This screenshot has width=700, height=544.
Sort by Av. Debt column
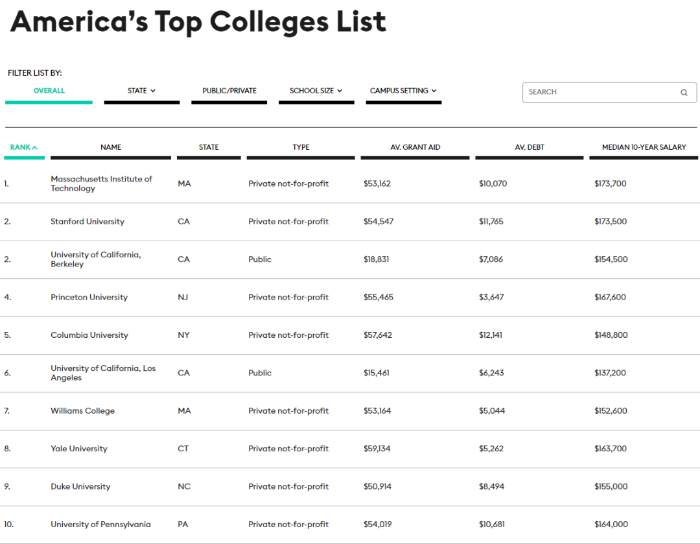pyautogui.click(x=529, y=147)
